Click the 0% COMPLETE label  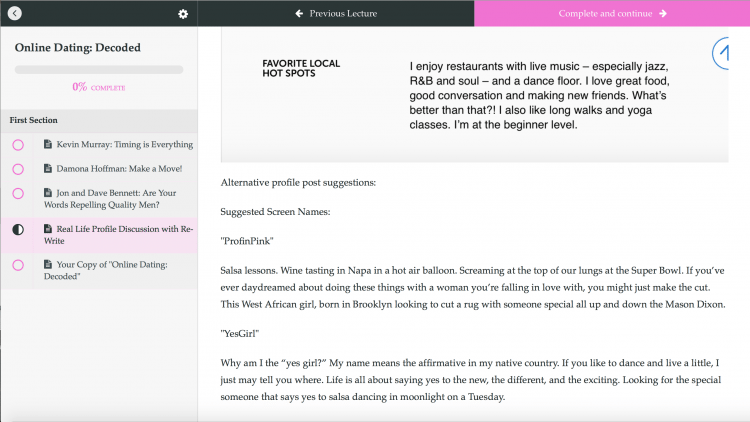pyautogui.click(x=99, y=87)
